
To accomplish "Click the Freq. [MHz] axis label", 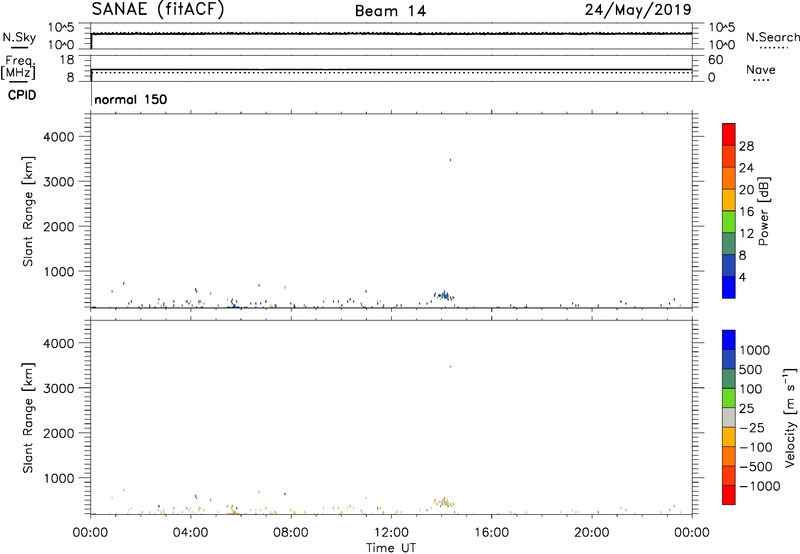I will 18,67.
